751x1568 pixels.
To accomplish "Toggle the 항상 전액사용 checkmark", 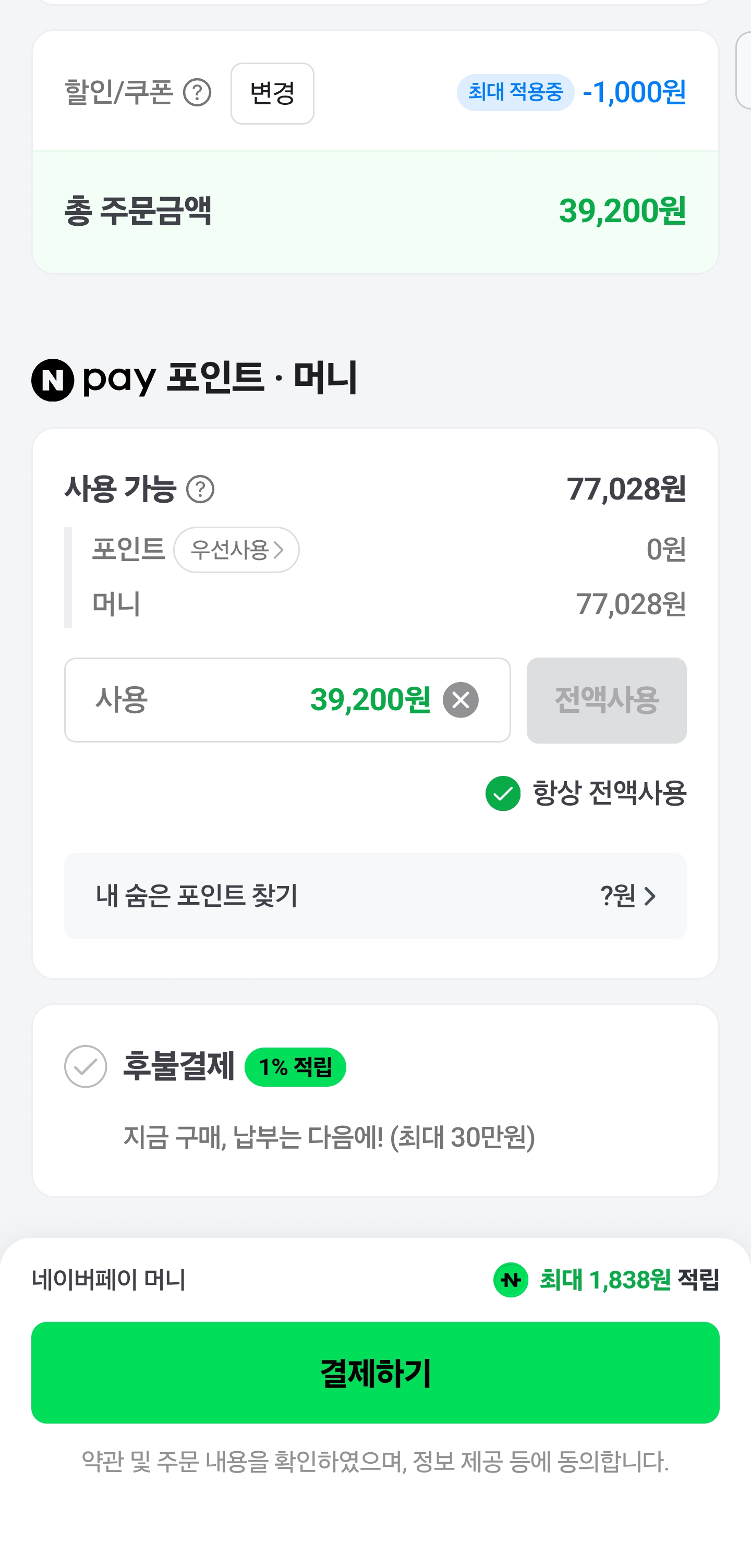I will tap(503, 793).
